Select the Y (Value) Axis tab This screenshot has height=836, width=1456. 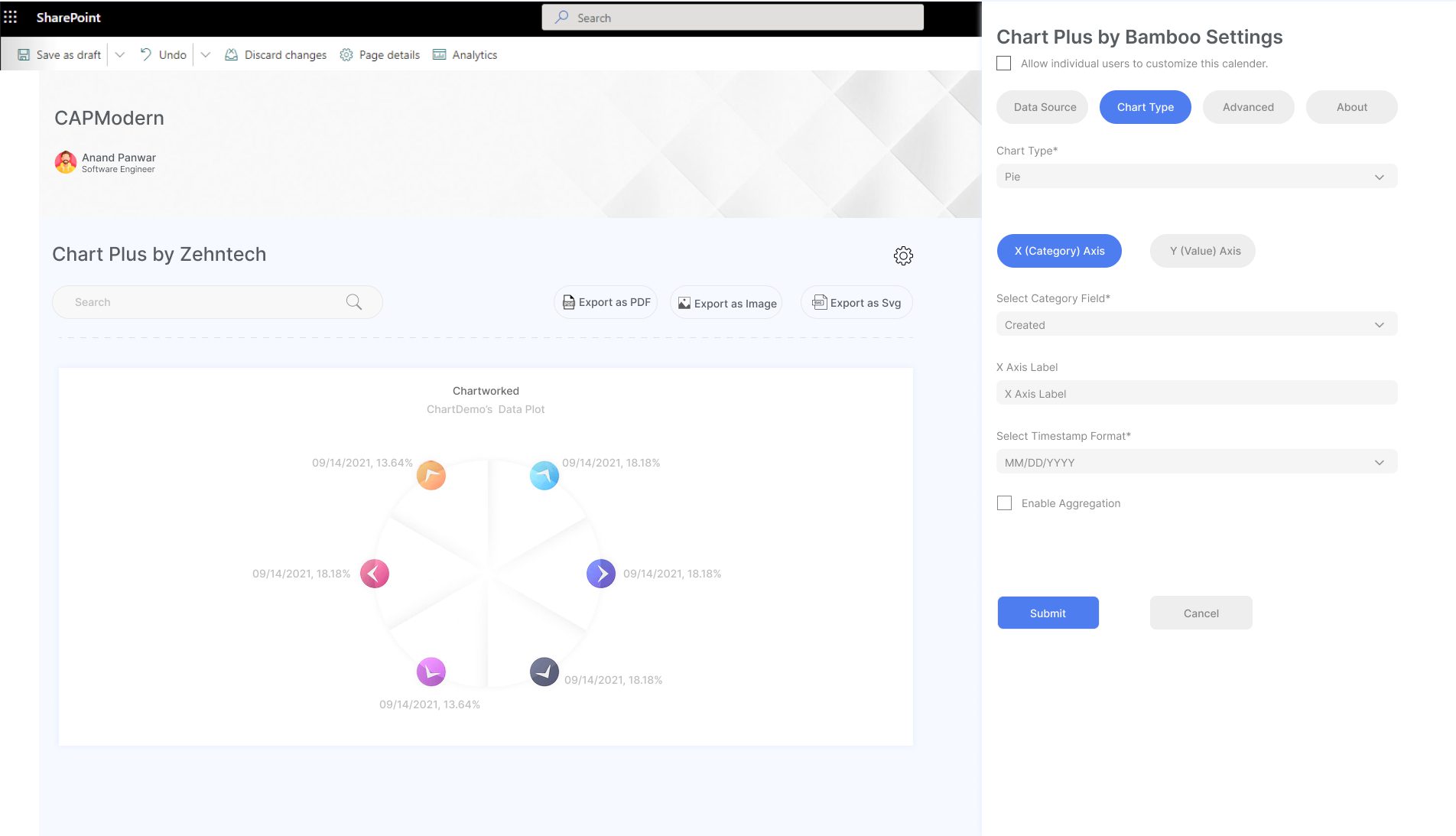coord(1204,251)
